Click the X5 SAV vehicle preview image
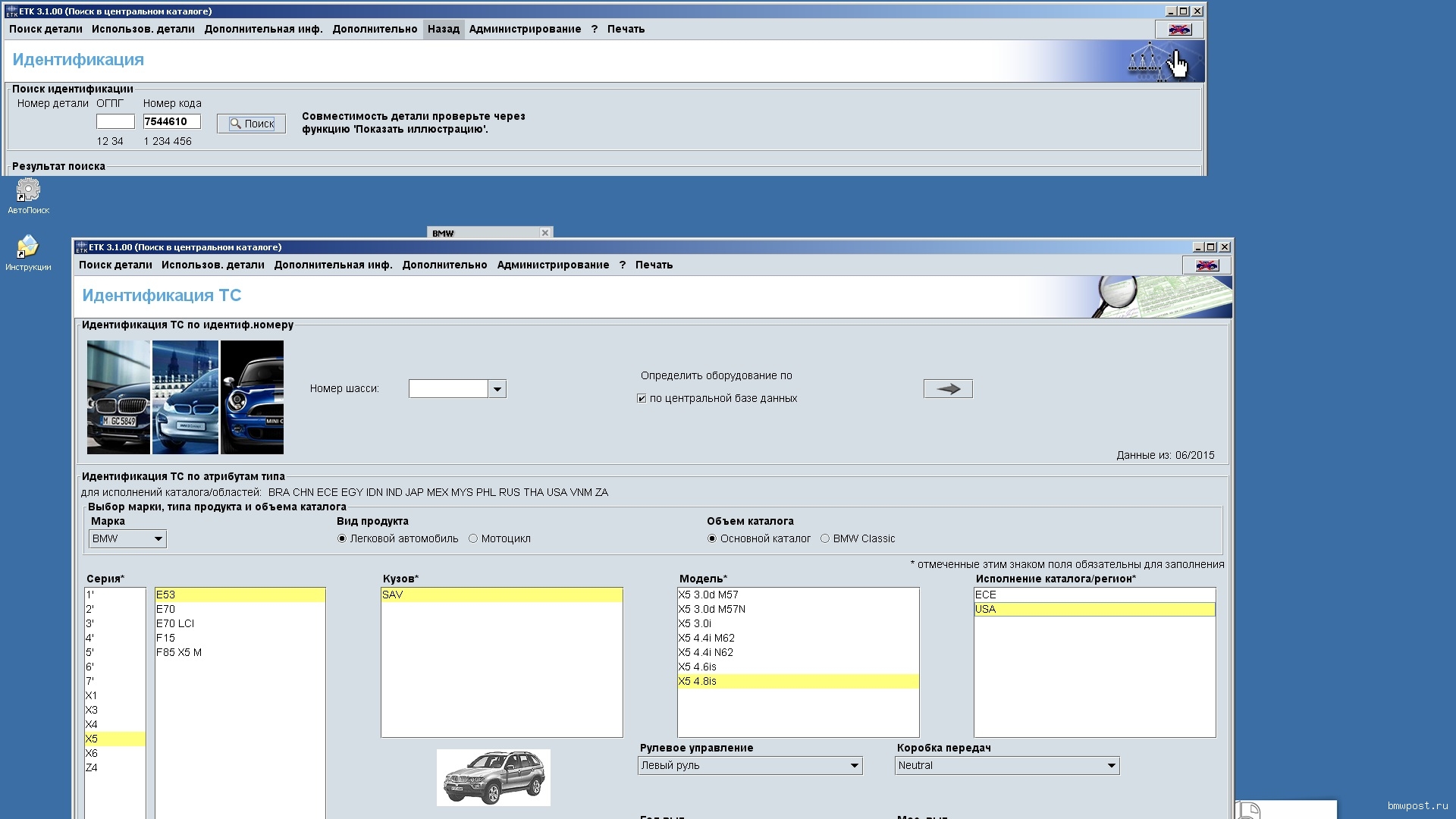This screenshot has width=1456, height=819. pyautogui.click(x=494, y=777)
